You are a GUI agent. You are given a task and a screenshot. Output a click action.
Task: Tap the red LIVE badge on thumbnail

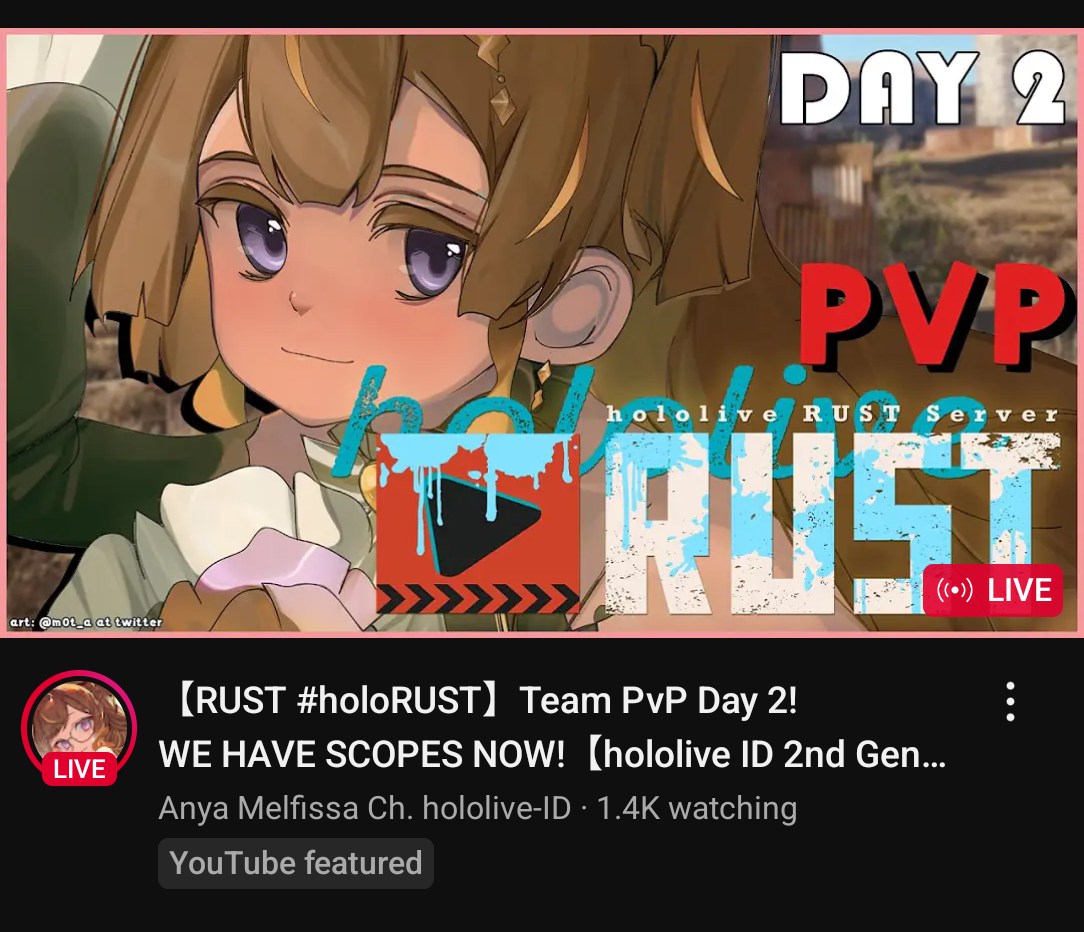coord(992,590)
